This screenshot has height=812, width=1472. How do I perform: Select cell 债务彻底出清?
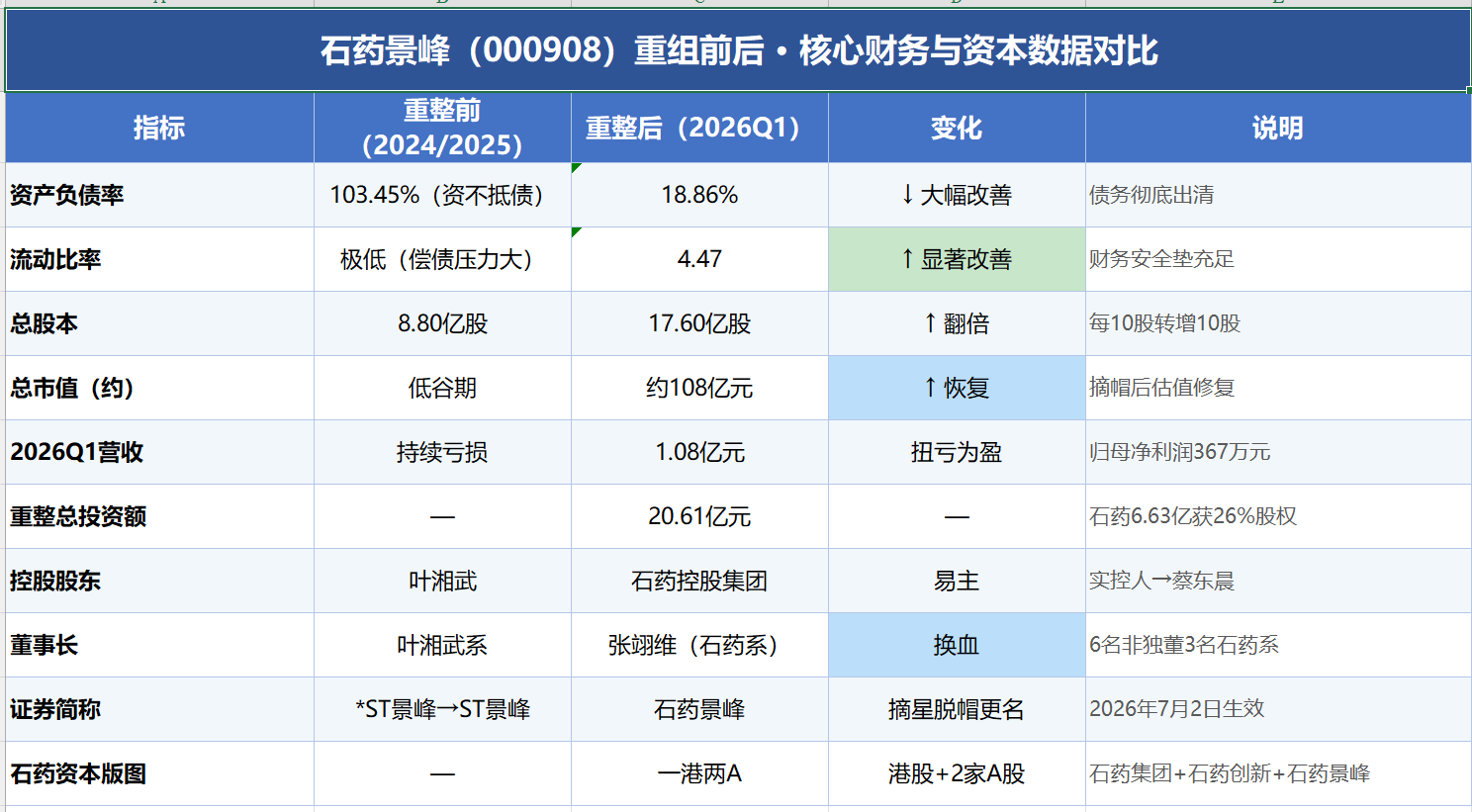(1278, 195)
